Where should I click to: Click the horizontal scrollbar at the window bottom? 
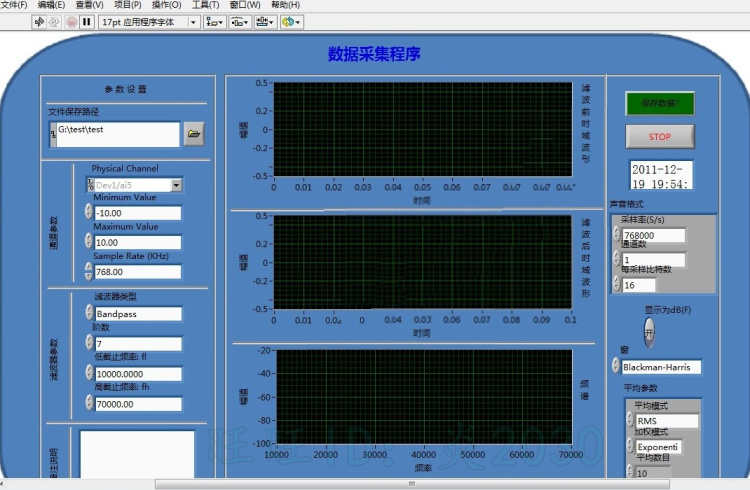412,484
